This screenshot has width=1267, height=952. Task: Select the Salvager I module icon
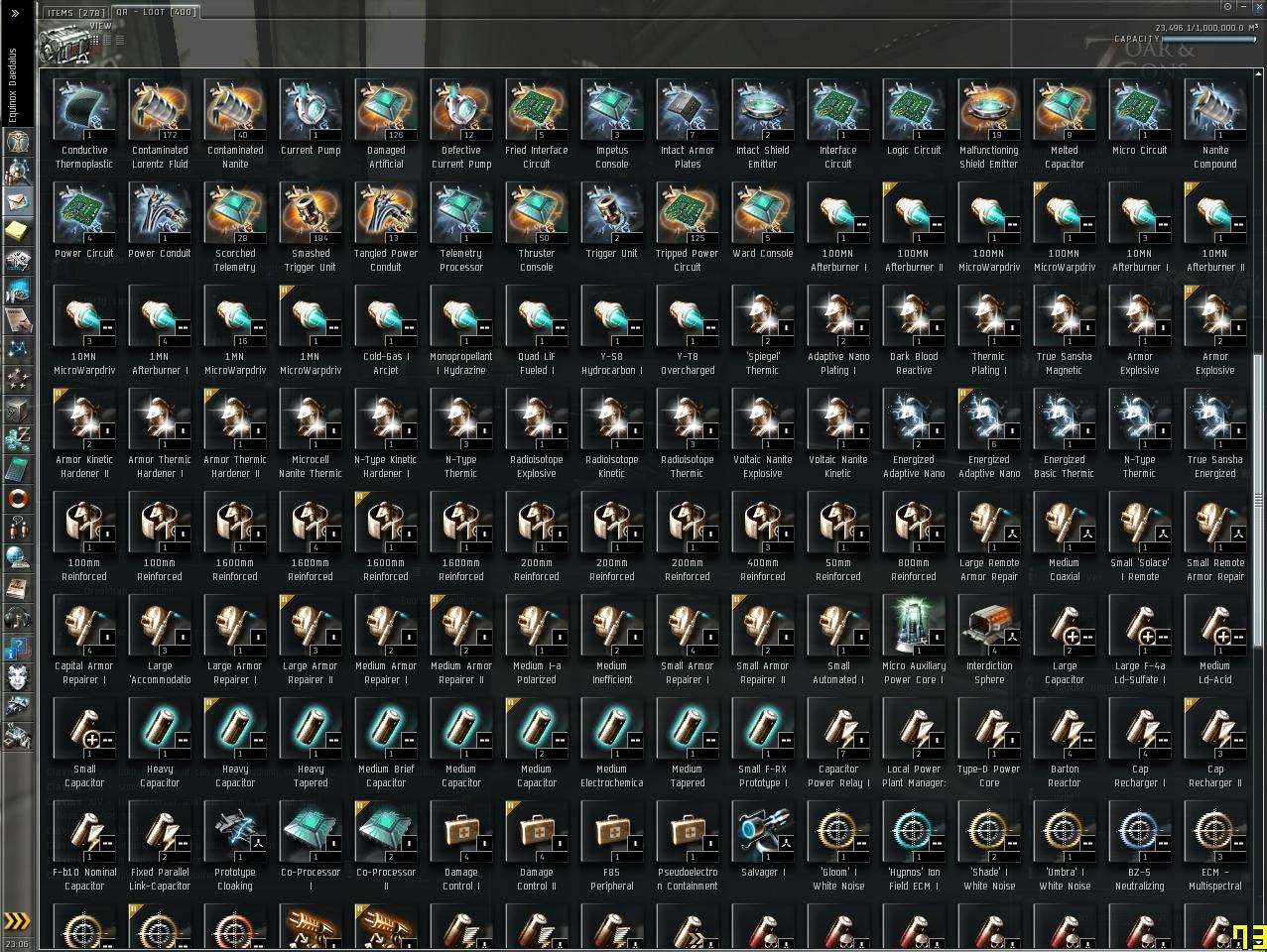tap(763, 838)
